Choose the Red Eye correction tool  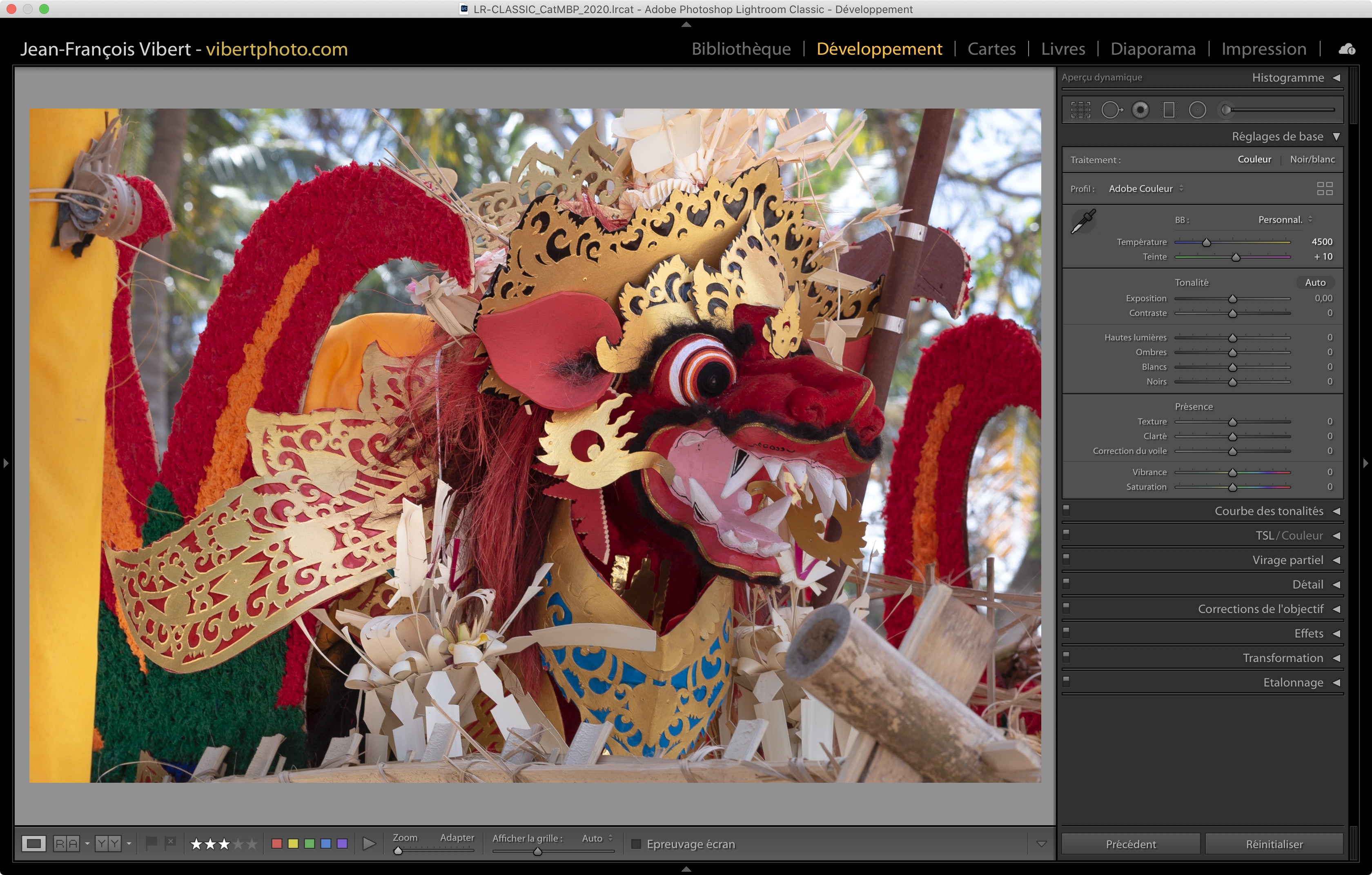click(1140, 110)
